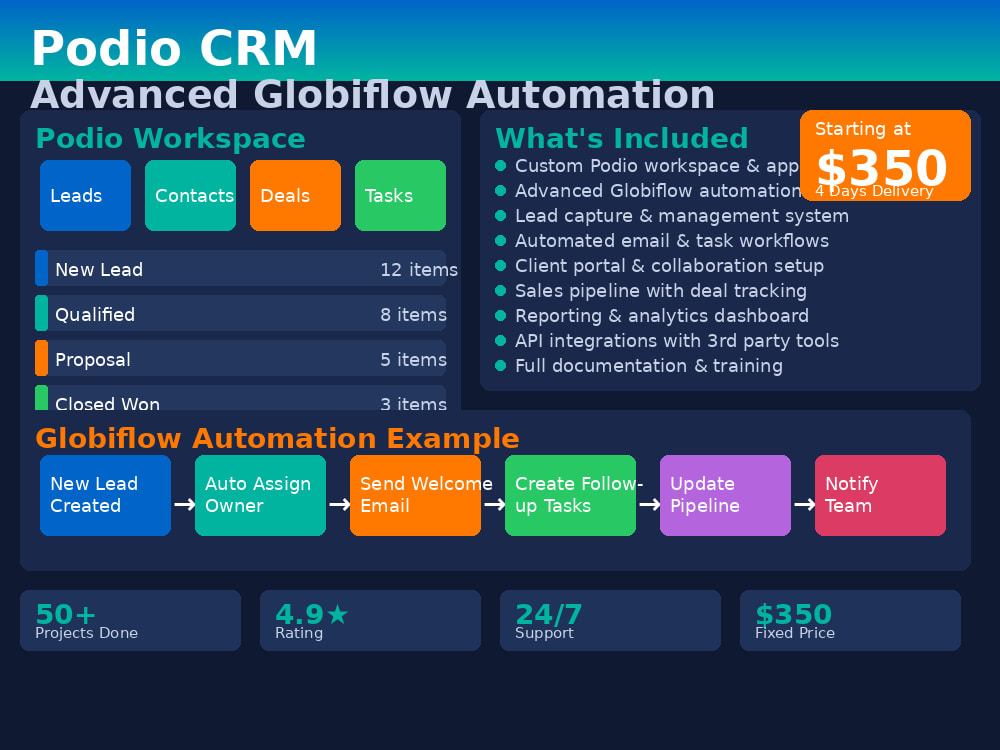Click the orange marker beside Proposal
This screenshot has height=750, width=1000.
[x=41, y=358]
